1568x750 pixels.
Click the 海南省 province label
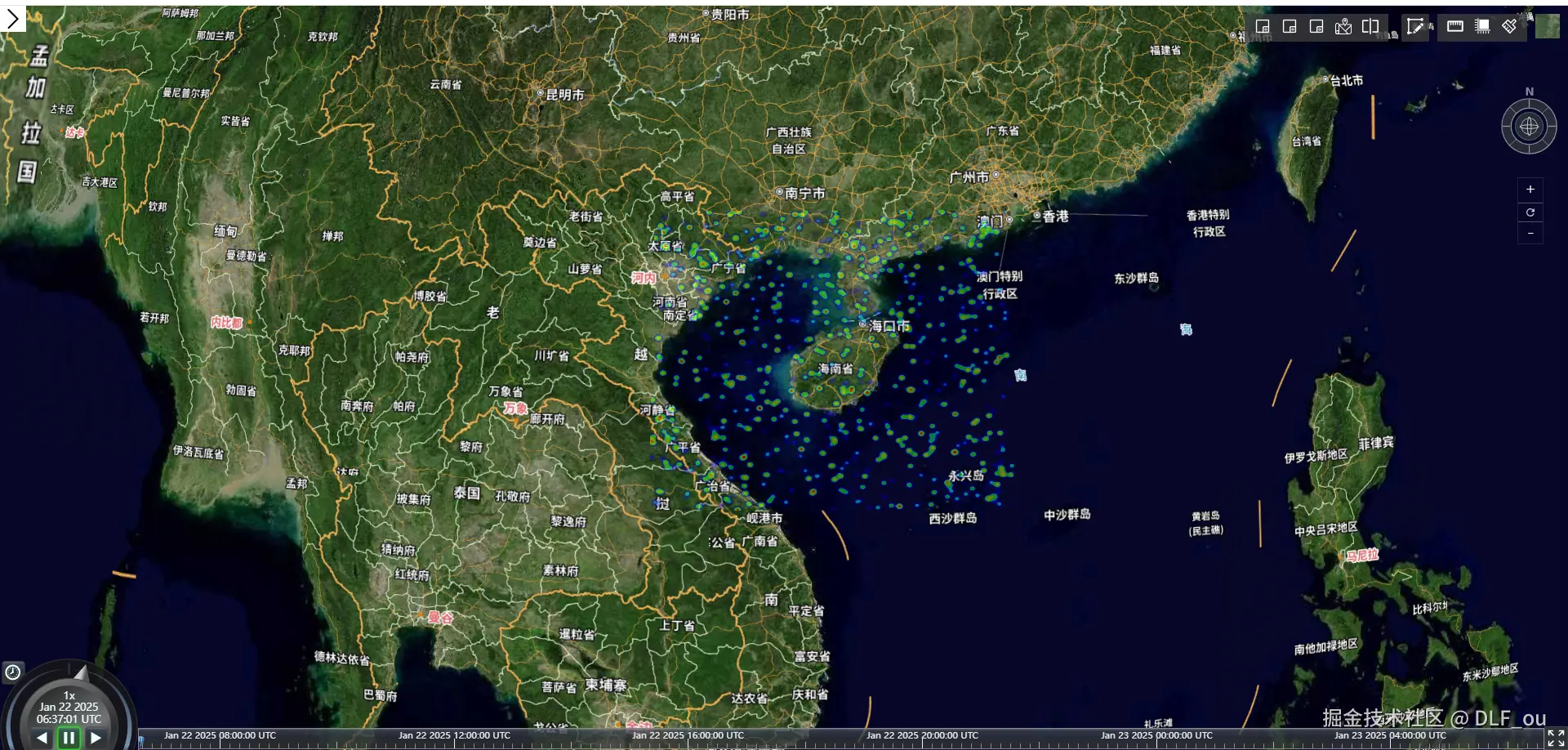pyautogui.click(x=835, y=369)
